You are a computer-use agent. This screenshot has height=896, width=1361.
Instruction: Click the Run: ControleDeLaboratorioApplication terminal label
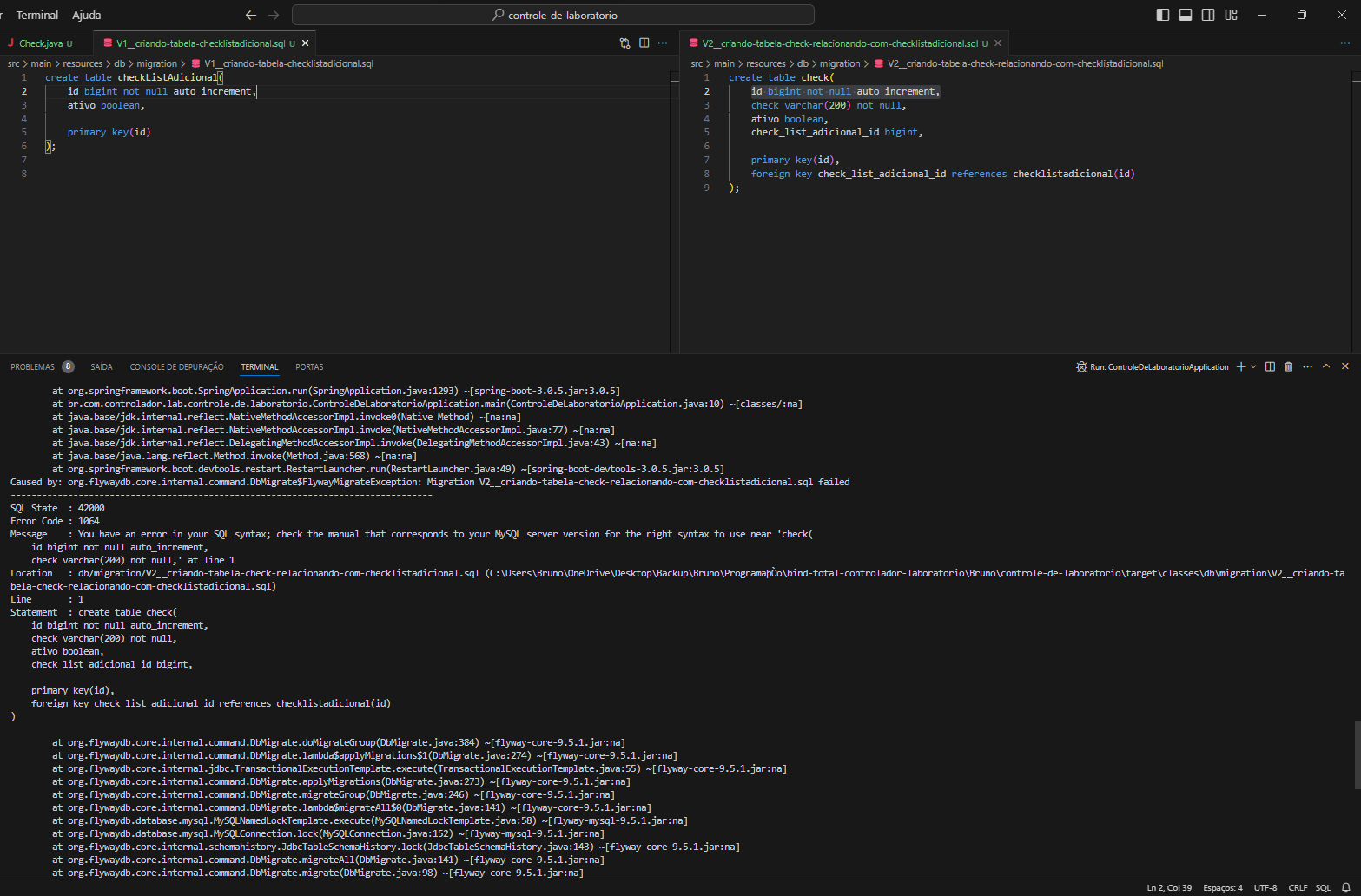point(1153,367)
